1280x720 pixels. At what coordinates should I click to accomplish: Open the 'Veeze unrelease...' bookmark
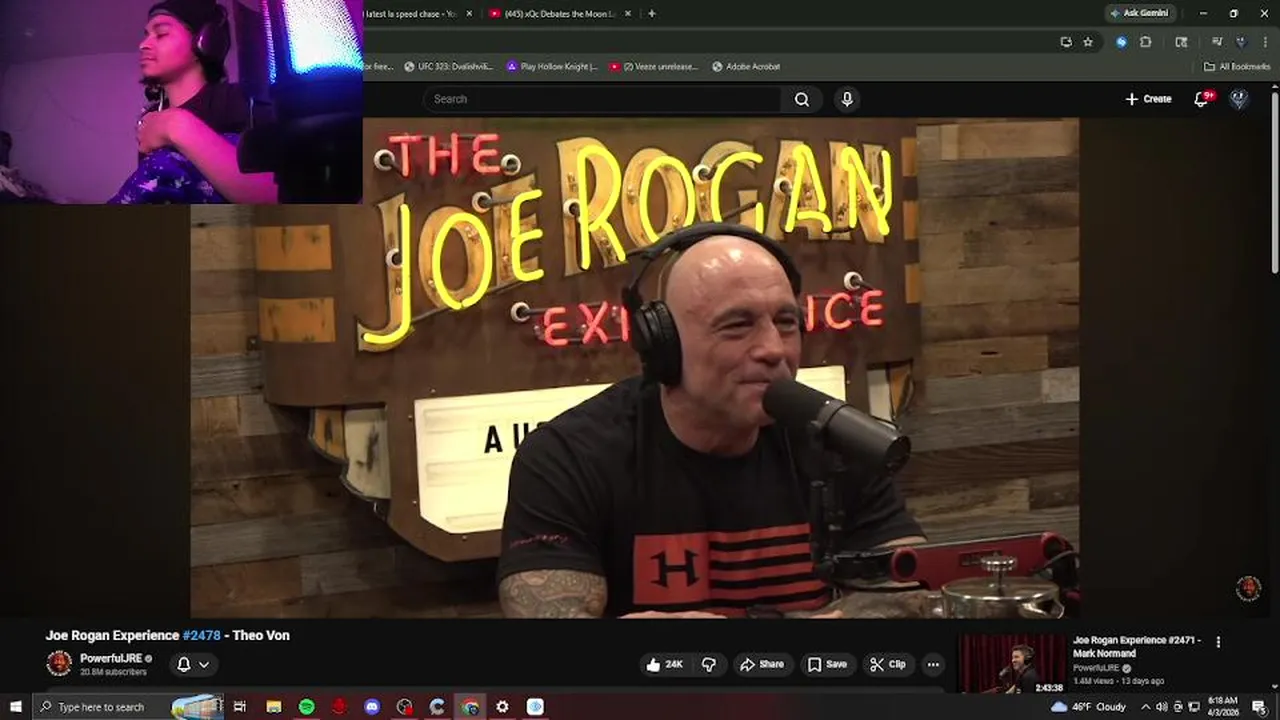click(653, 66)
